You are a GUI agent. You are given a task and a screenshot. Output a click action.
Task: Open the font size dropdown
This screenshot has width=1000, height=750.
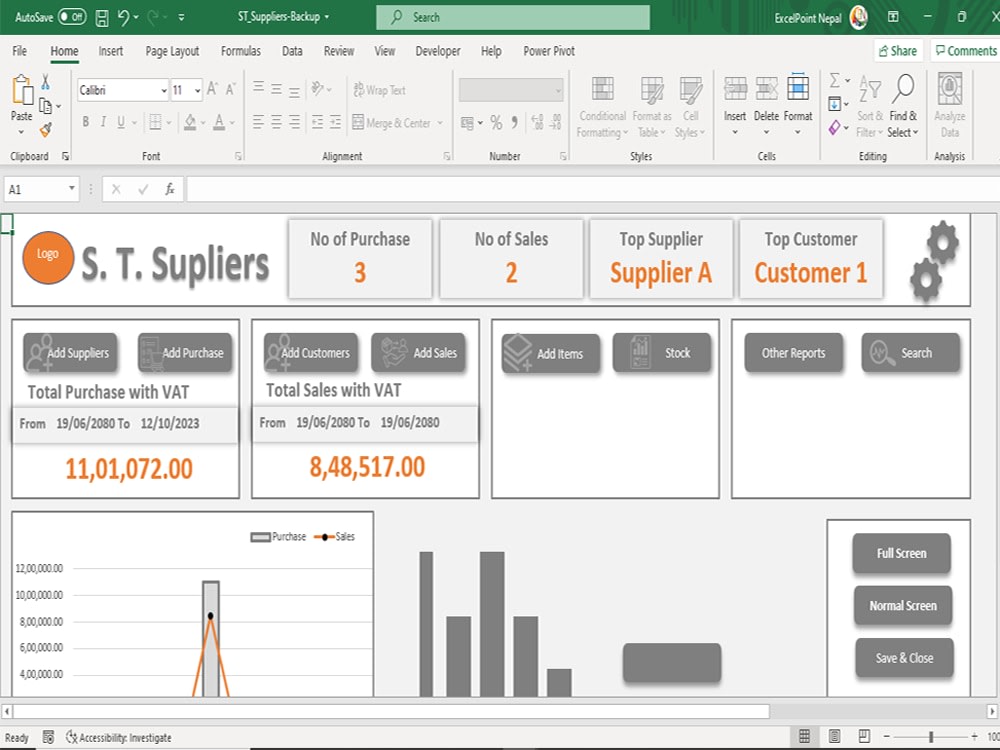pos(198,91)
